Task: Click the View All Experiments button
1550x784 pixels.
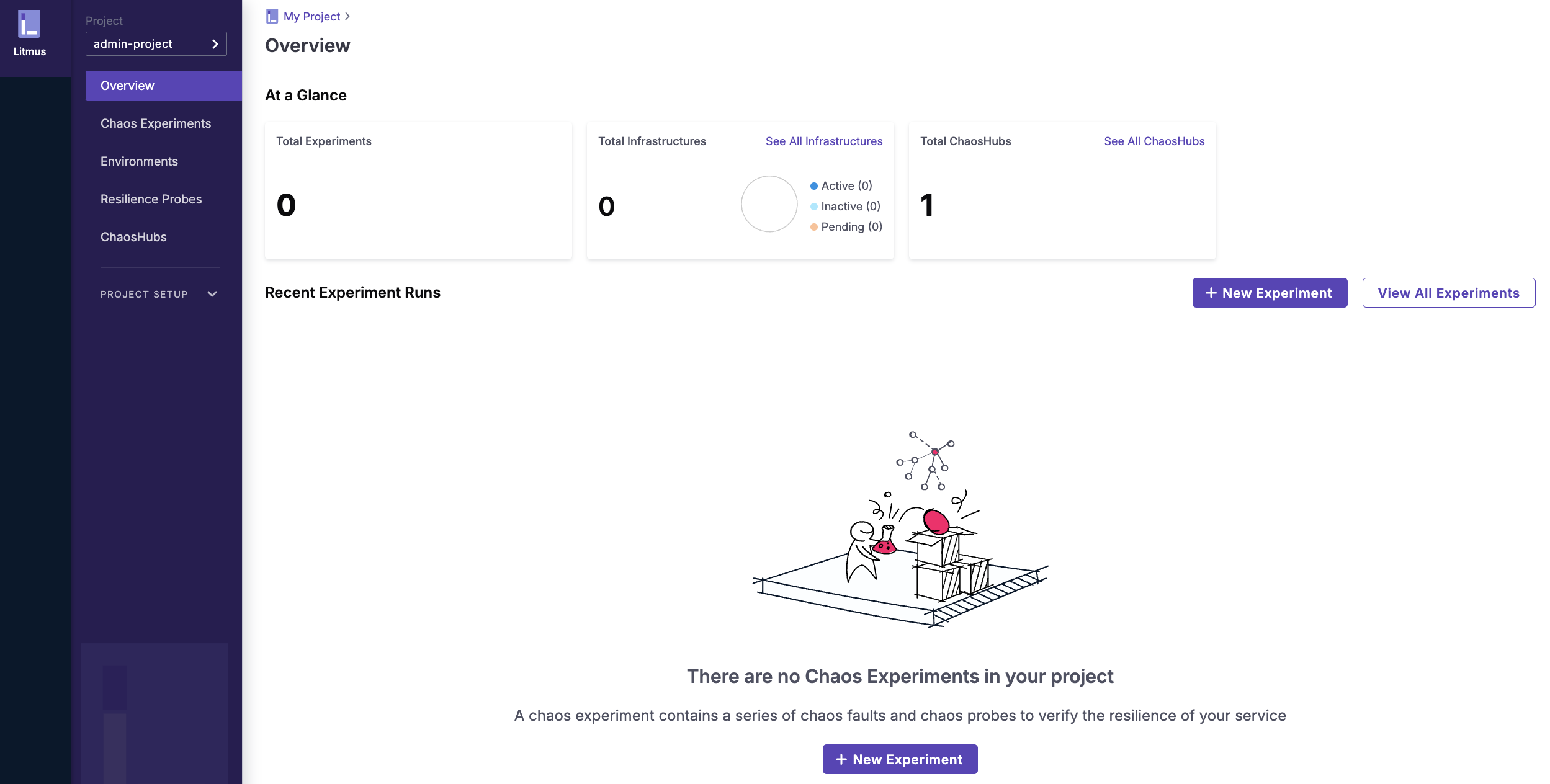Action: click(1449, 292)
